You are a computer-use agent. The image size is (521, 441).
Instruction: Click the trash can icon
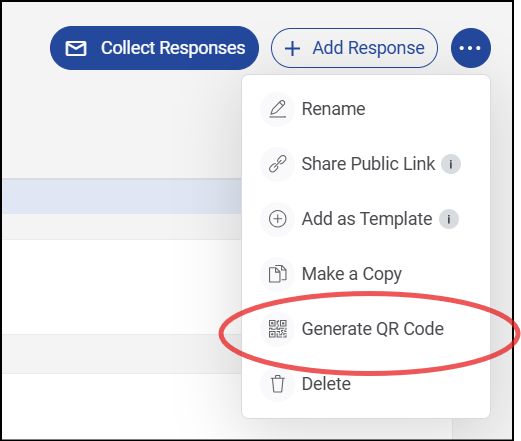[277, 384]
